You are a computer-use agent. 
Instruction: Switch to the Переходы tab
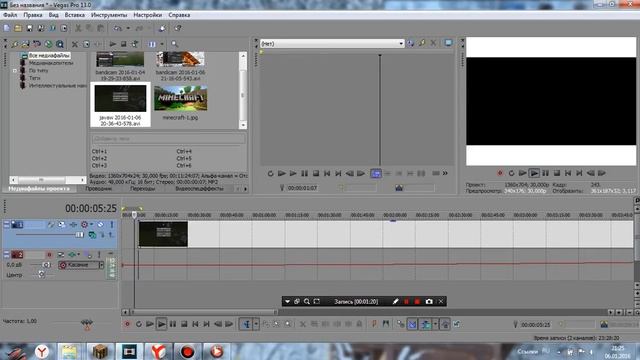[142, 189]
